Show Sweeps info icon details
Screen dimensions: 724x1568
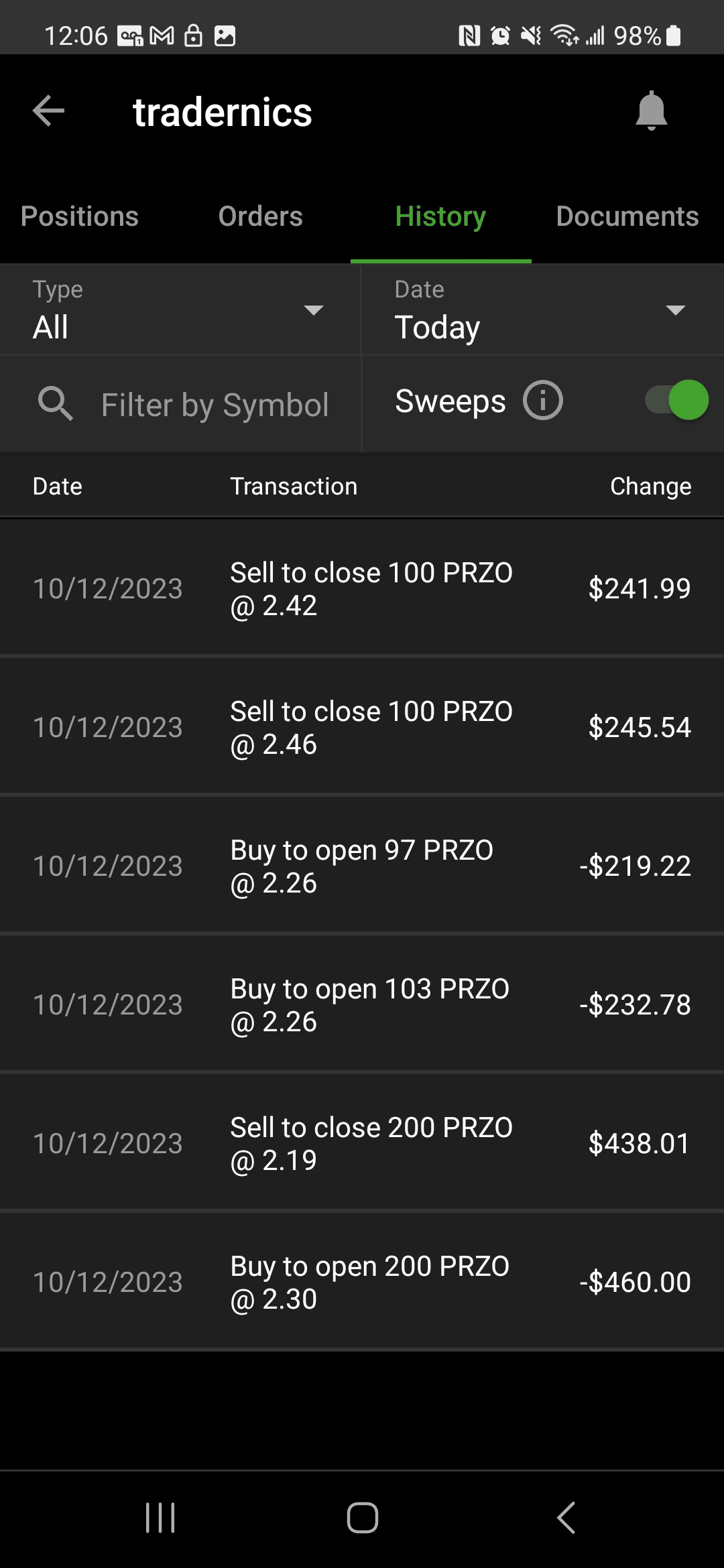542,401
